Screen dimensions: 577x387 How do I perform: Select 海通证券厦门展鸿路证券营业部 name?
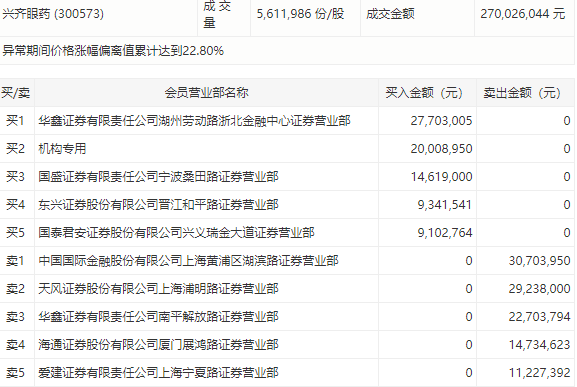[158, 345]
